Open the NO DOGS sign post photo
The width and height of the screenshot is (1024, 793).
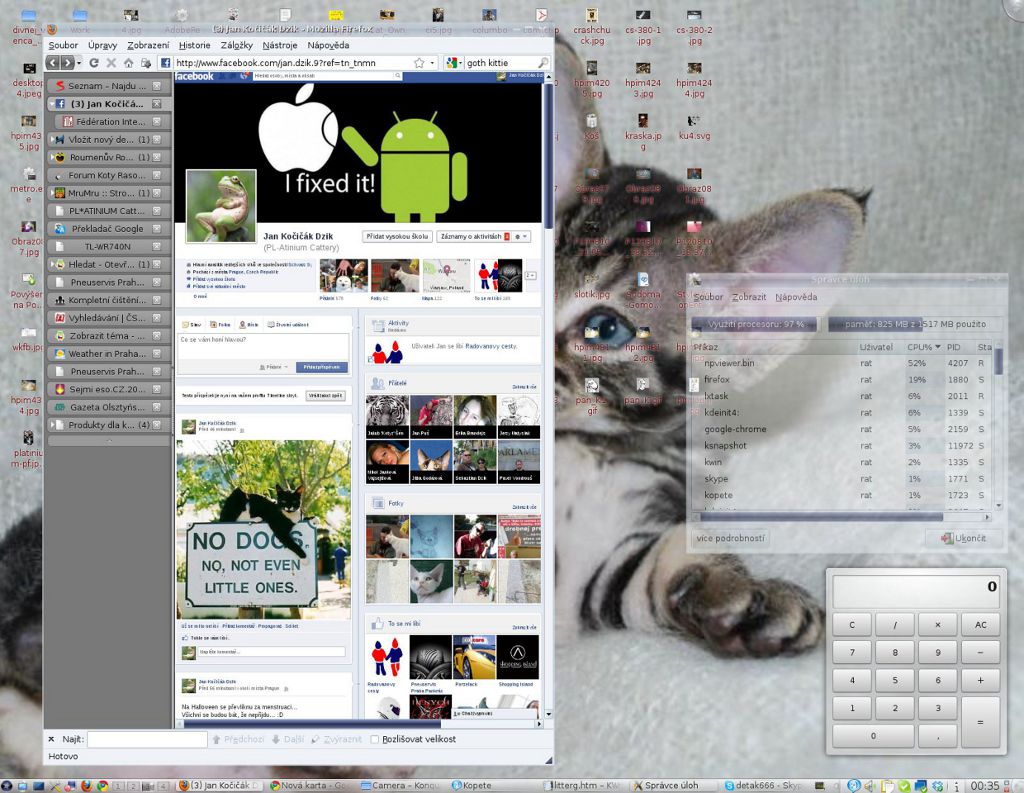click(x=263, y=529)
